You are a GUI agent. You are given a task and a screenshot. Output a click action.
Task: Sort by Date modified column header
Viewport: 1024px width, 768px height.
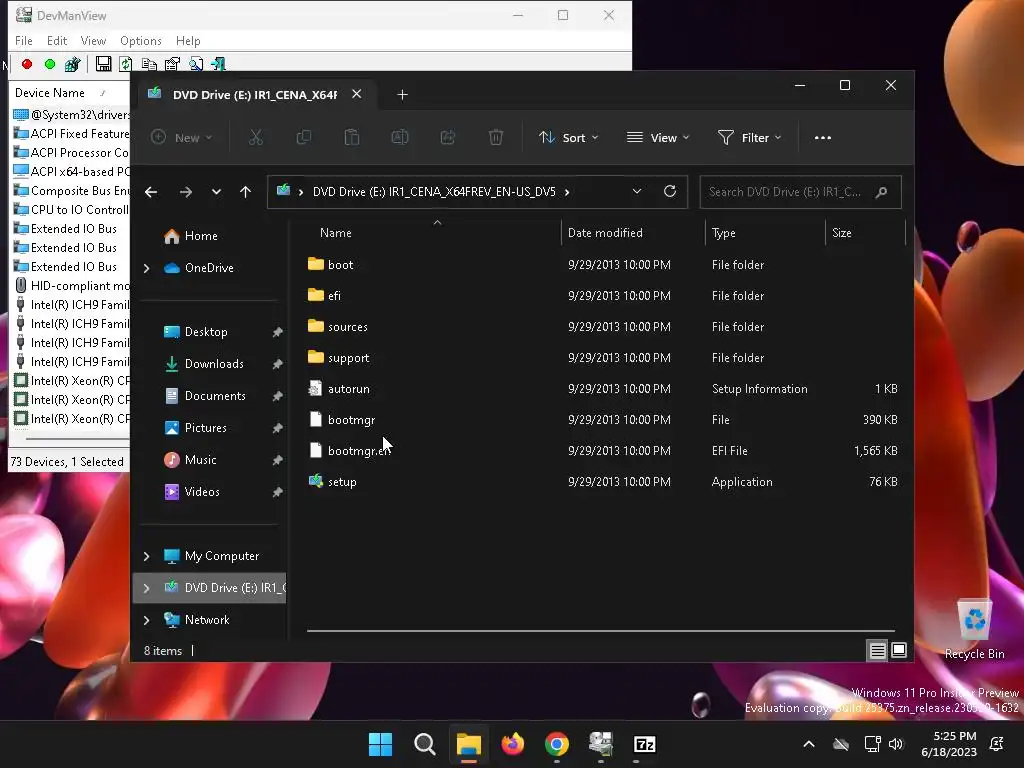tap(605, 232)
